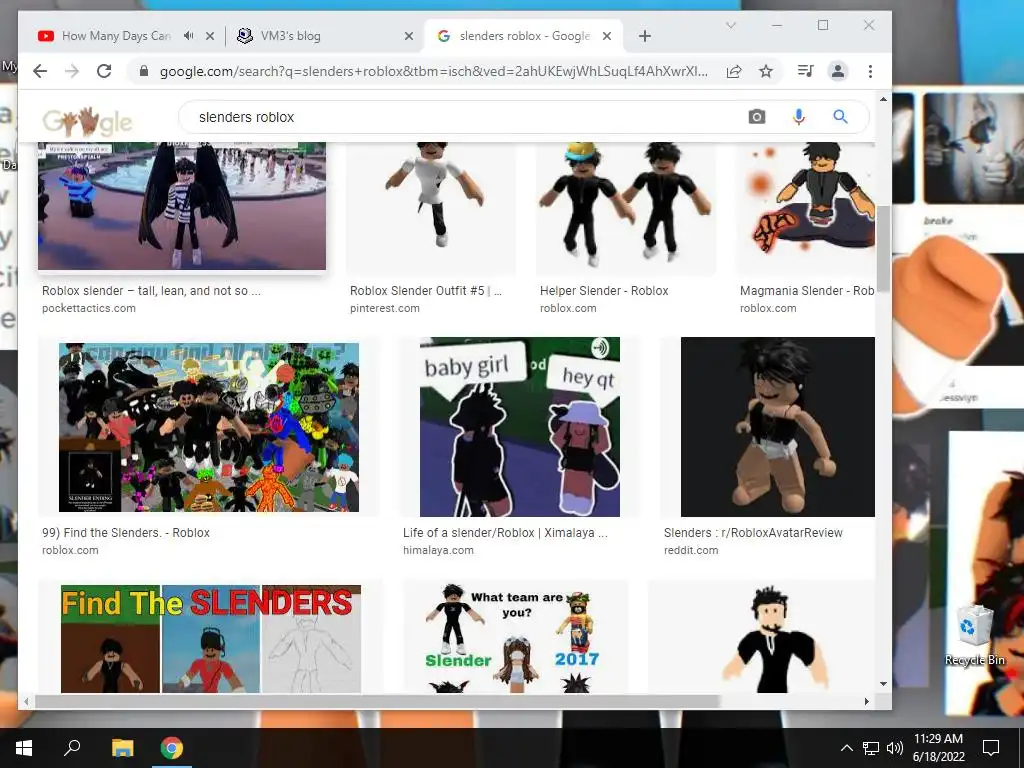Image resolution: width=1024 pixels, height=768 pixels.
Task: Open the winged slender thumbnail image
Action: (x=182, y=206)
